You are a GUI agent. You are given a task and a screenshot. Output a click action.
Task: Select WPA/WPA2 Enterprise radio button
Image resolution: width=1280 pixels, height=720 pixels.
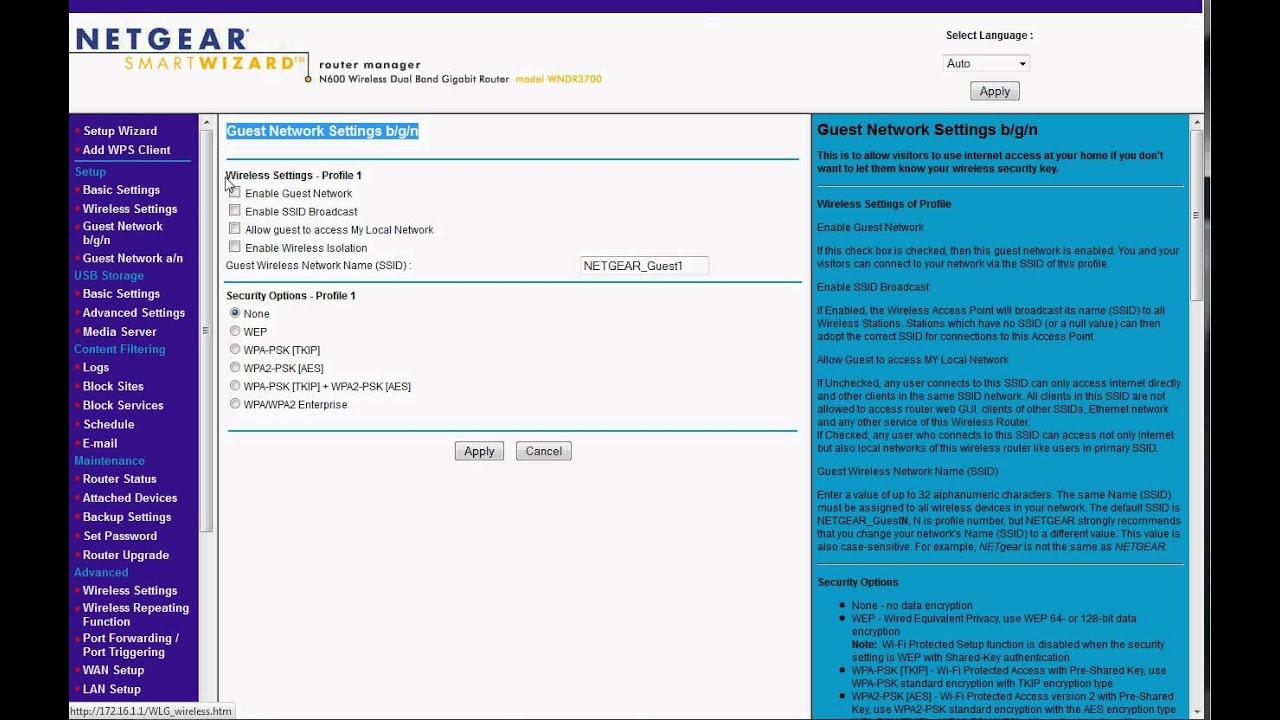235,404
